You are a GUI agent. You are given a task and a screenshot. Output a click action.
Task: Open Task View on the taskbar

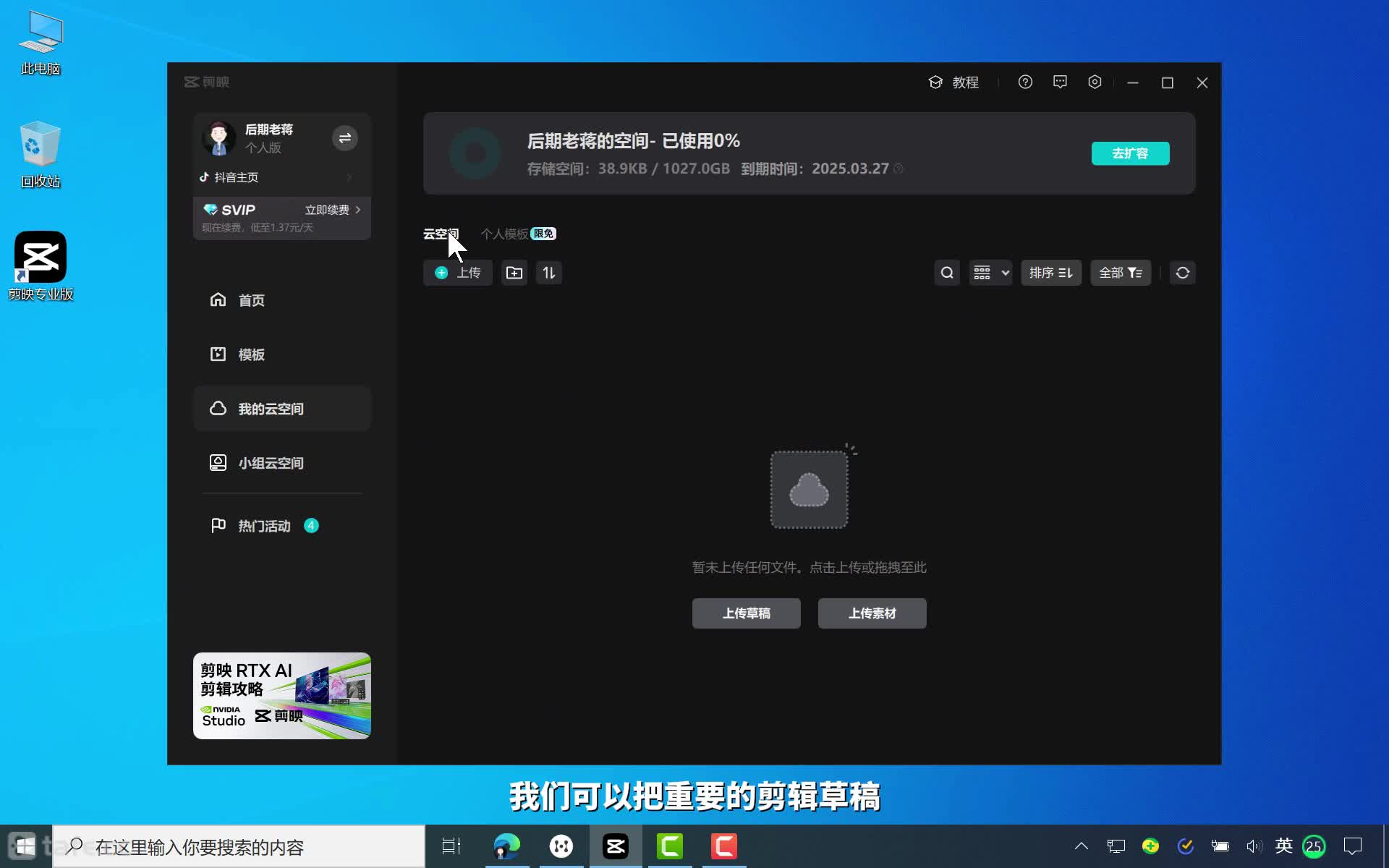click(x=451, y=846)
